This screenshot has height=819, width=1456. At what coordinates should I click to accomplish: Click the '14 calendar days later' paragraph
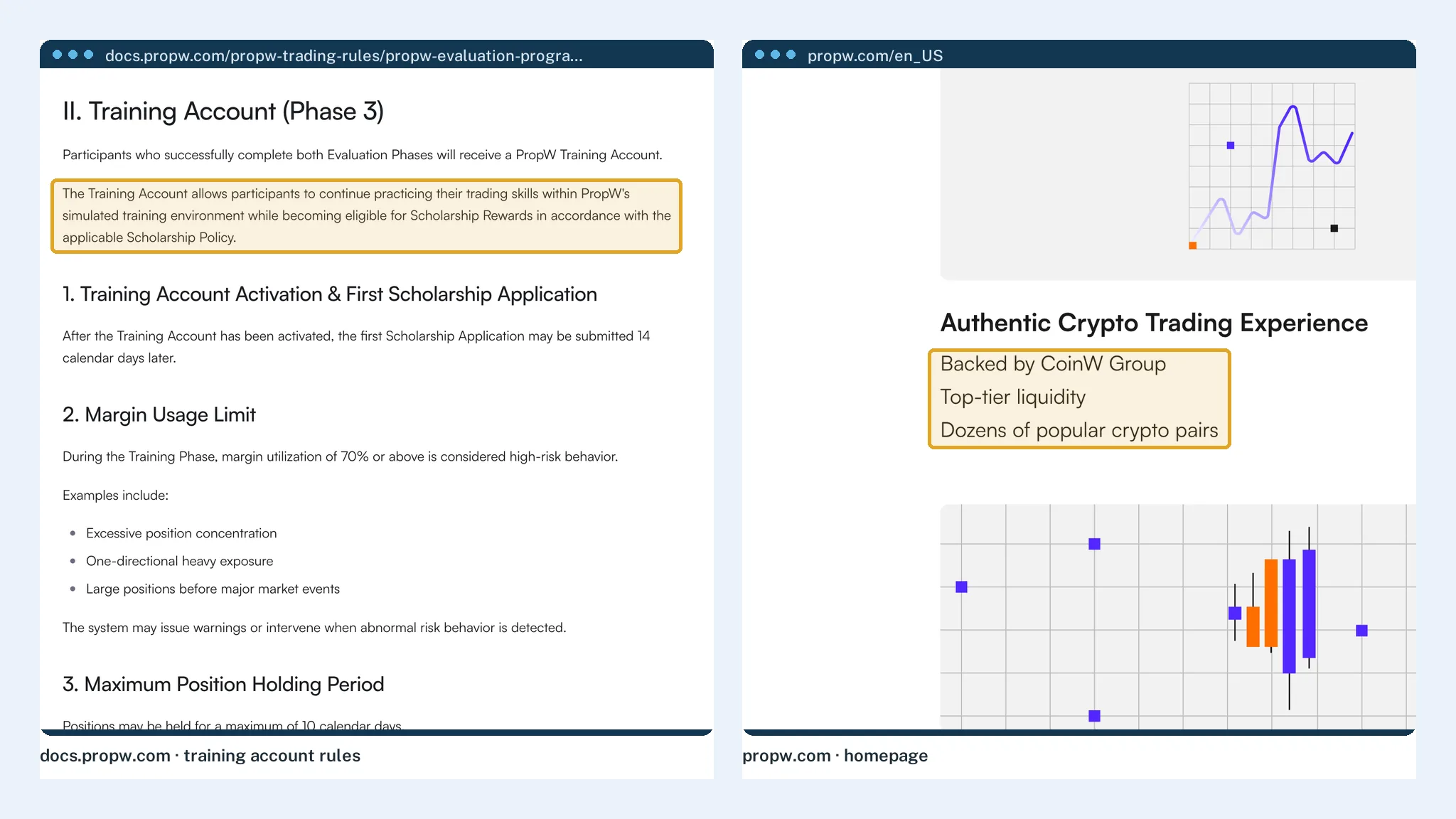[356, 347]
